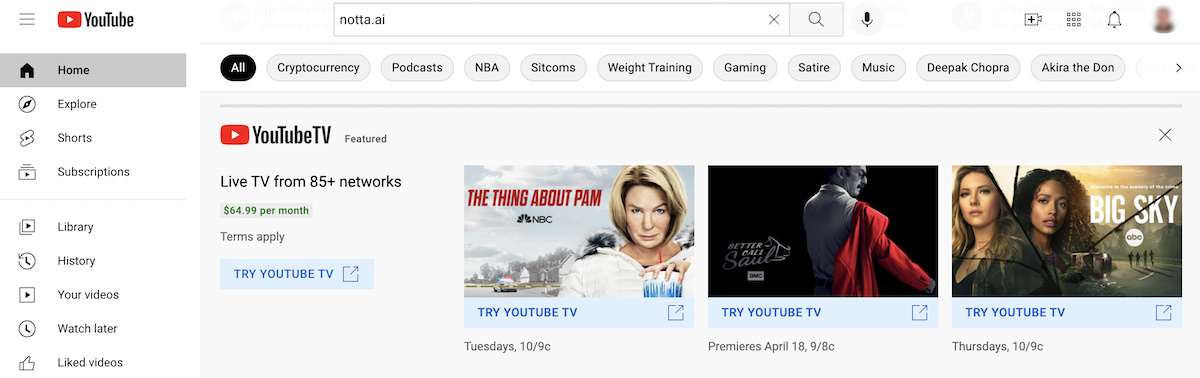
Task: Open the account avatar menu
Action: 1164,19
